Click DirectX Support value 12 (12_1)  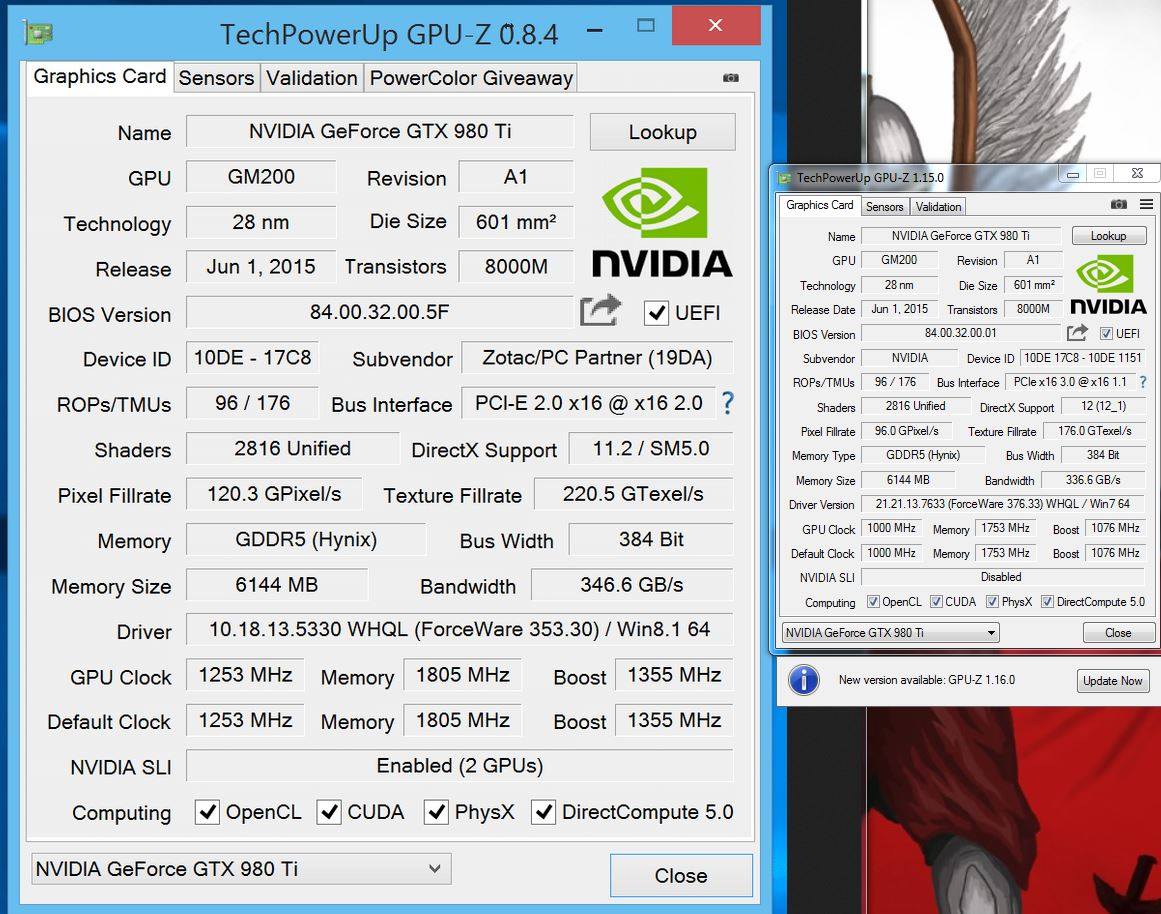pyautogui.click(x=1103, y=406)
